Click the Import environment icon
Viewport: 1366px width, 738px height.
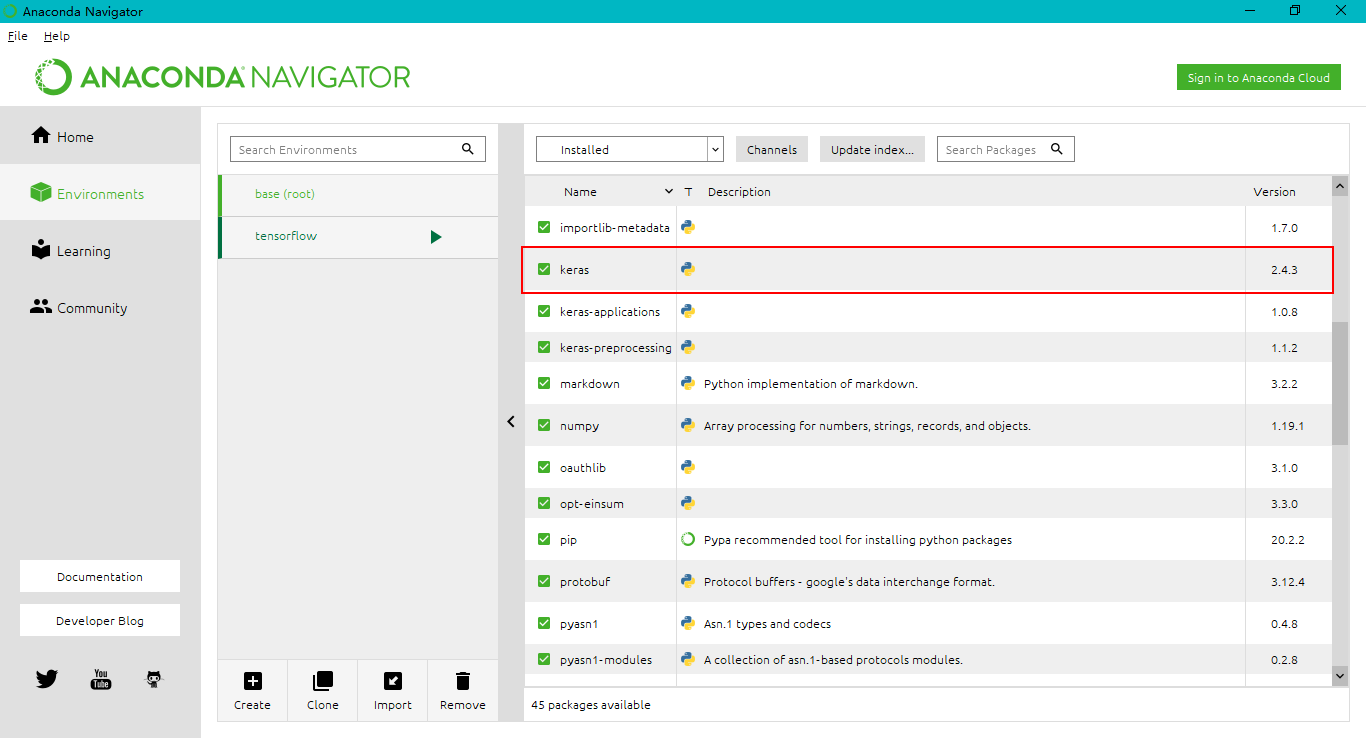point(393,681)
